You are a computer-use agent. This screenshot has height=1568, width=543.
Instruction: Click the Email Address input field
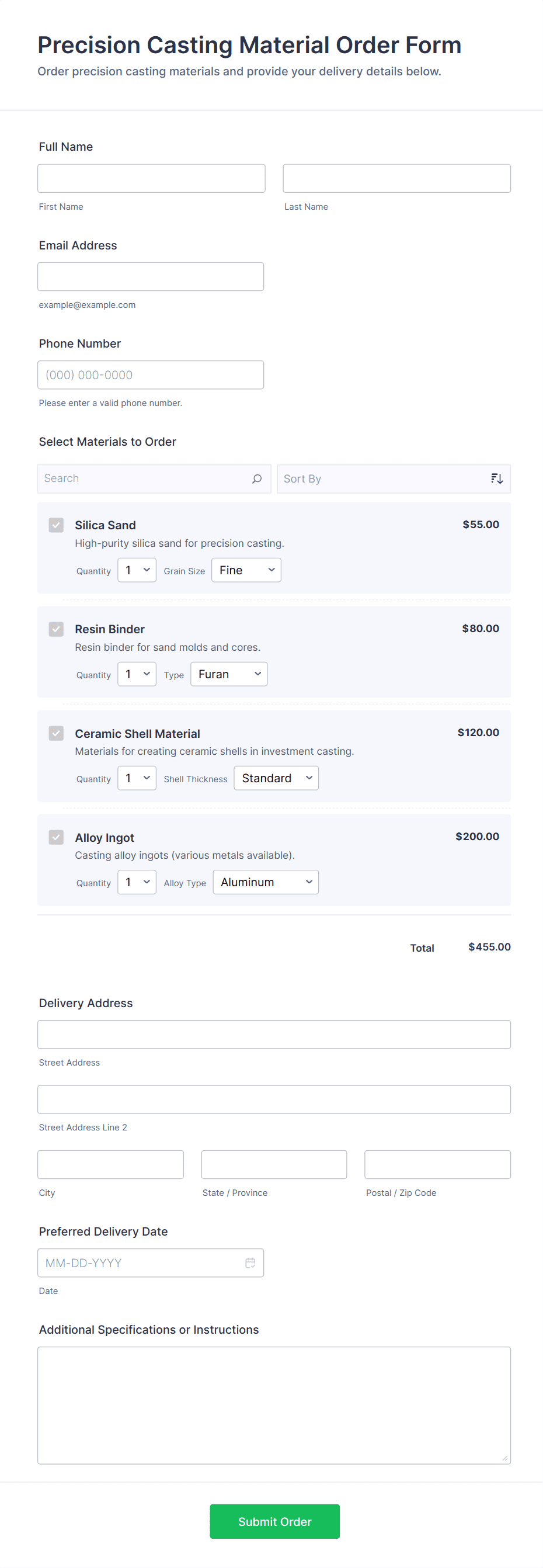(151, 276)
